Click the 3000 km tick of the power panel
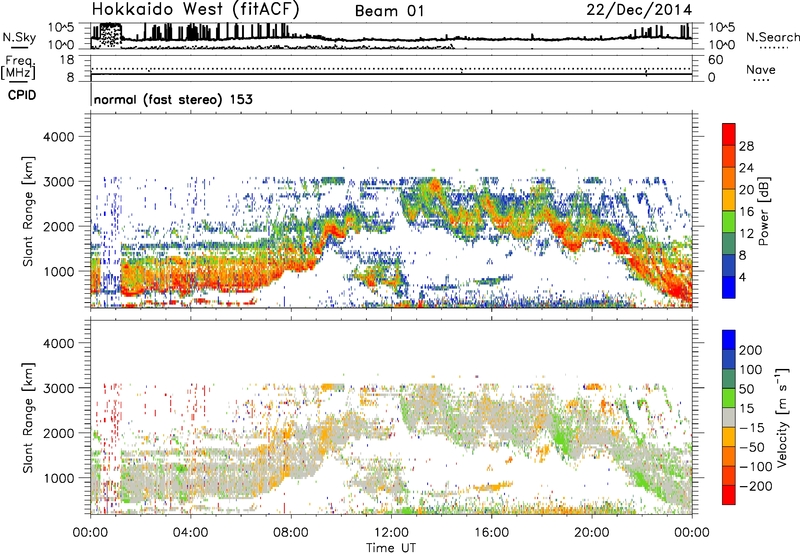 click(58, 182)
